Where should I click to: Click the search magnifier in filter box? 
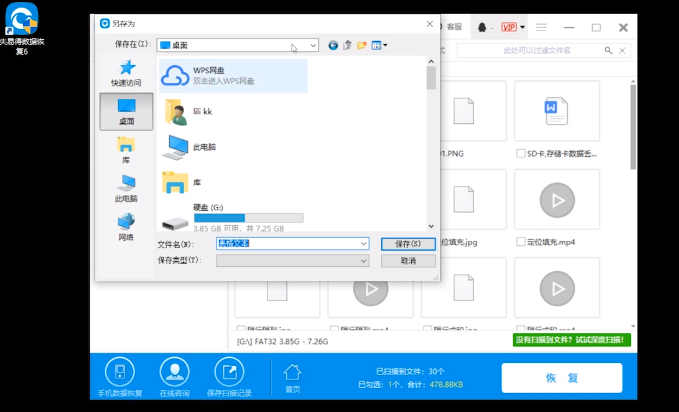(608, 51)
